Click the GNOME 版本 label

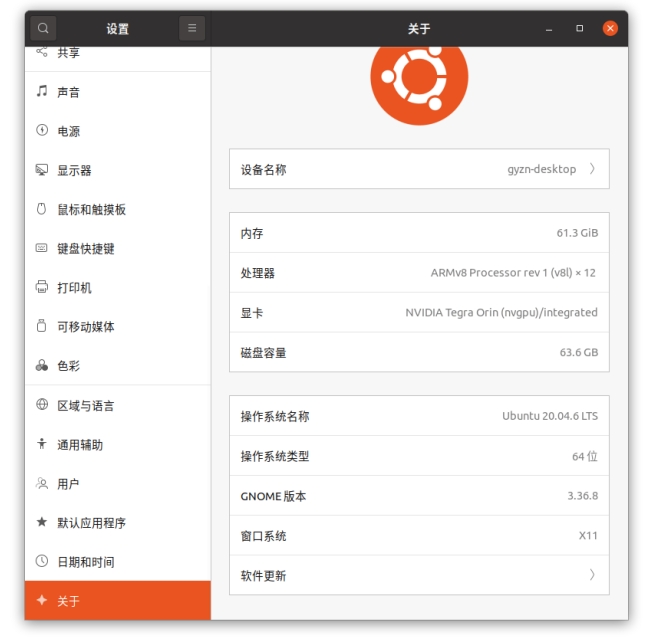(x=273, y=496)
